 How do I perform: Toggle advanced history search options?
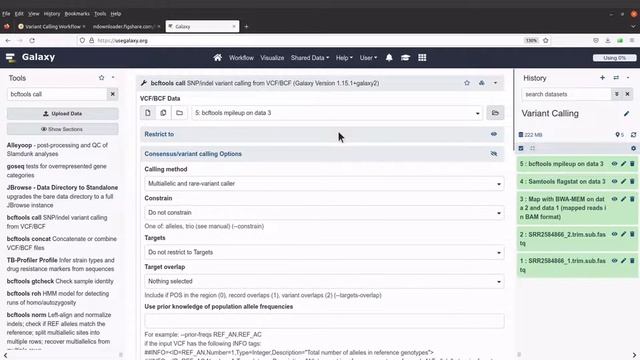(617, 94)
